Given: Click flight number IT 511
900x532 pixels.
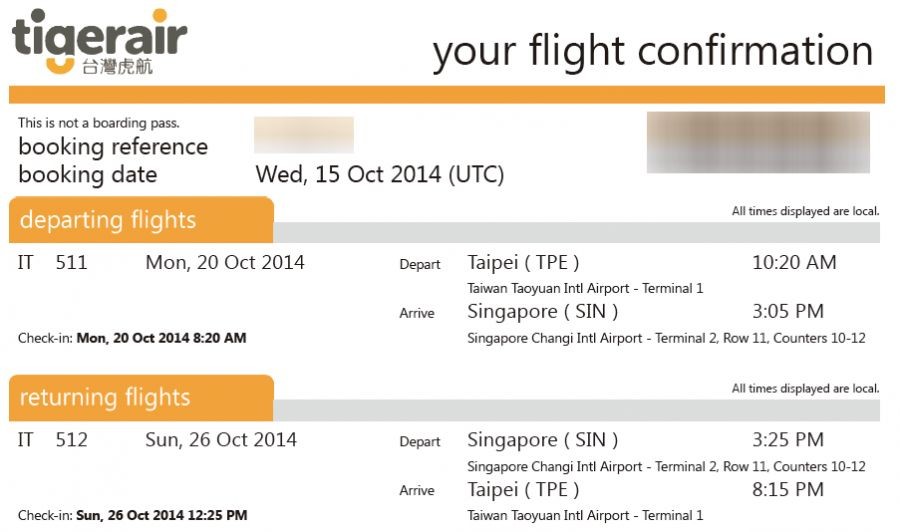Looking at the screenshot, I should (53, 263).
